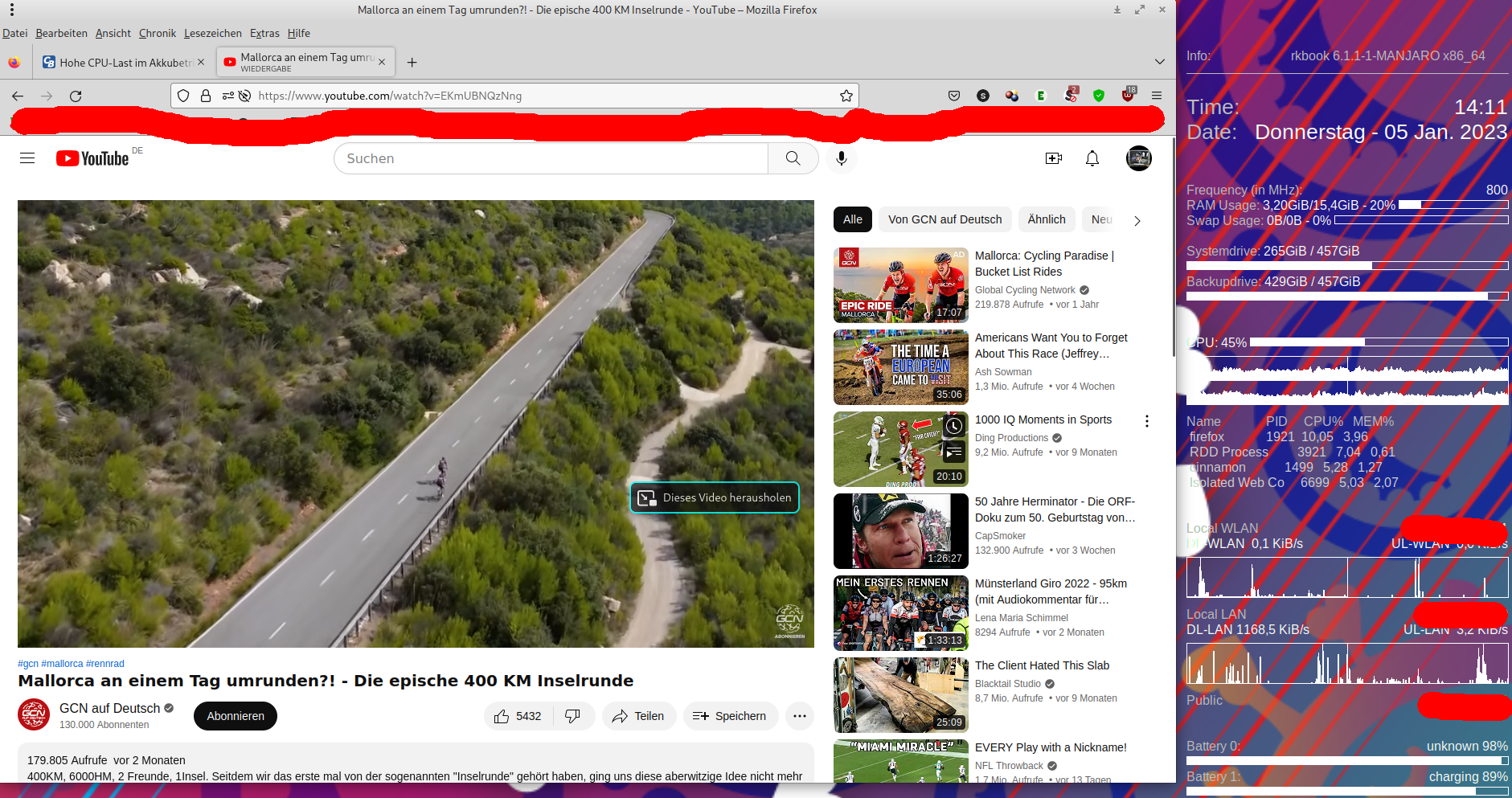Add 1000 IQ Moments to watch later
The image size is (1512, 798).
[954, 426]
